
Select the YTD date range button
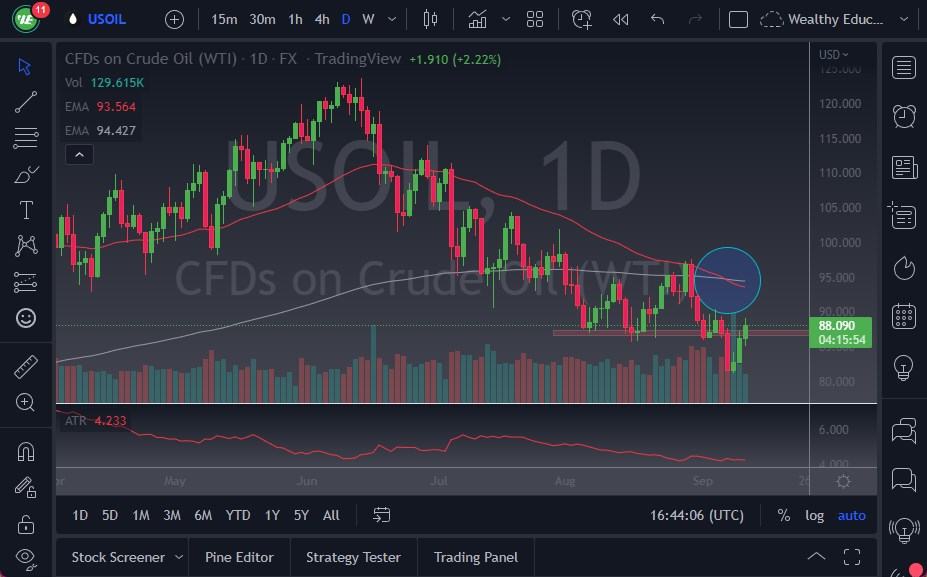tap(237, 515)
